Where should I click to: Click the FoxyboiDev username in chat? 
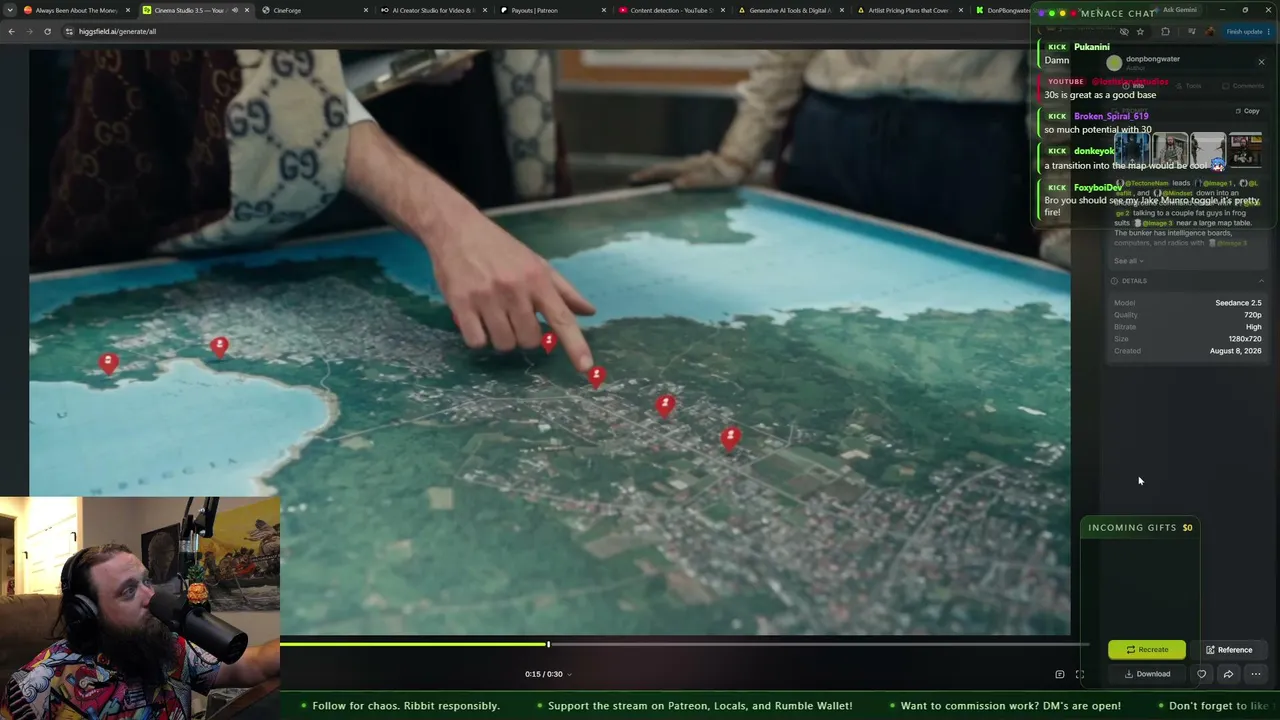point(1098,187)
